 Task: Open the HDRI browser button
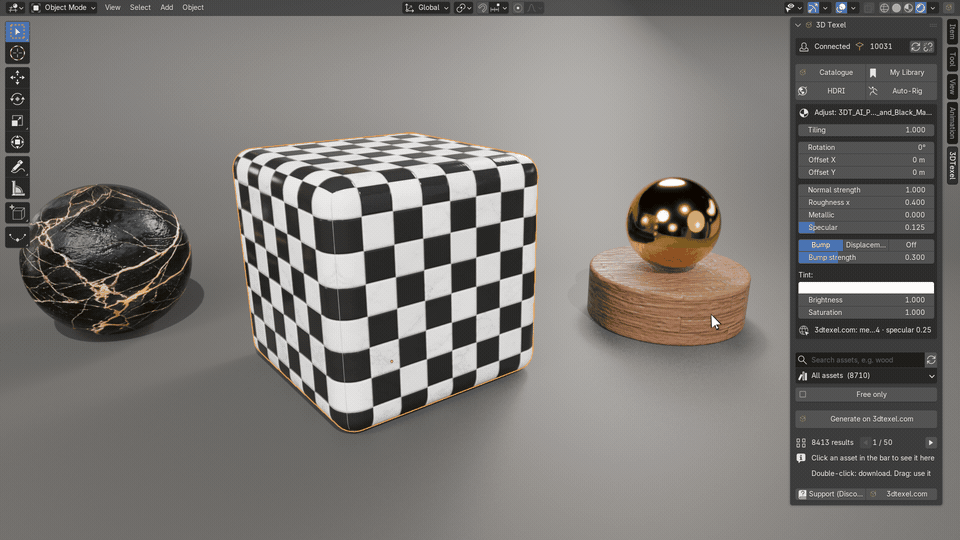pyautogui.click(x=830, y=91)
